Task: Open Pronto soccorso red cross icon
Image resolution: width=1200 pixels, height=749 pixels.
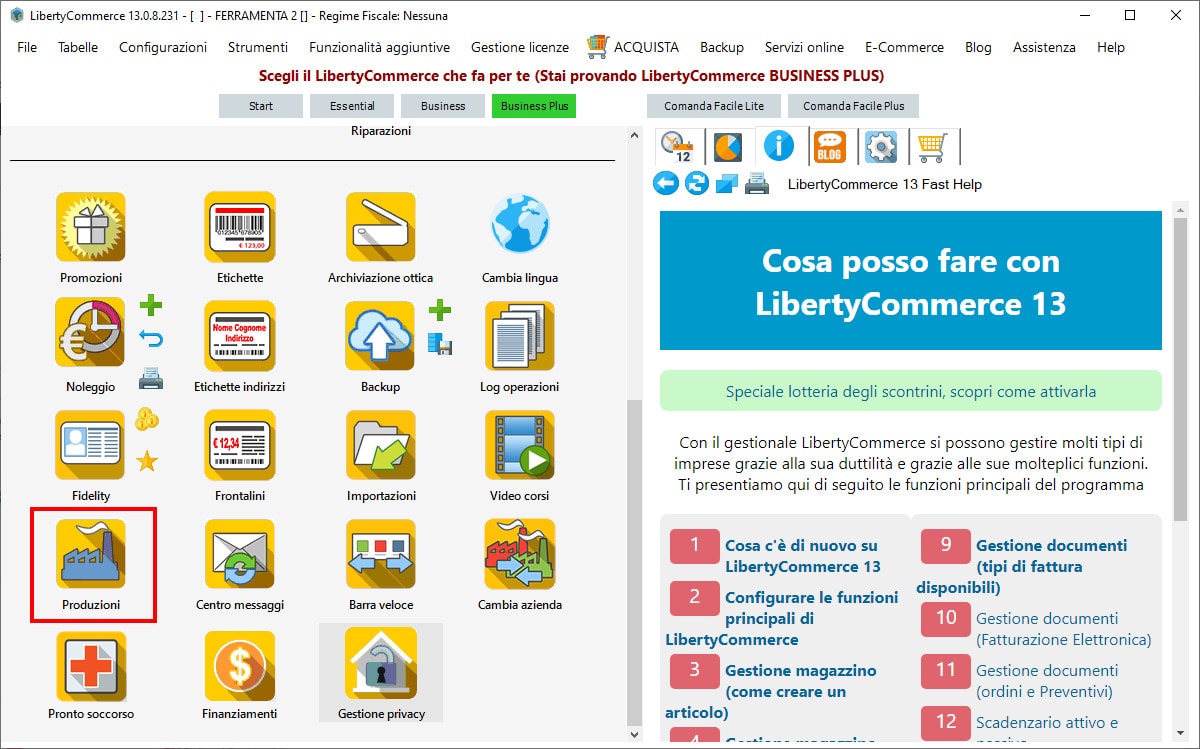Action: point(91,665)
